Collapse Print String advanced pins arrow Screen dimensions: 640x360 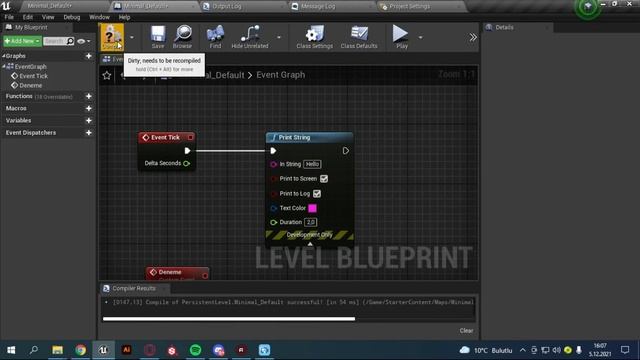point(310,244)
